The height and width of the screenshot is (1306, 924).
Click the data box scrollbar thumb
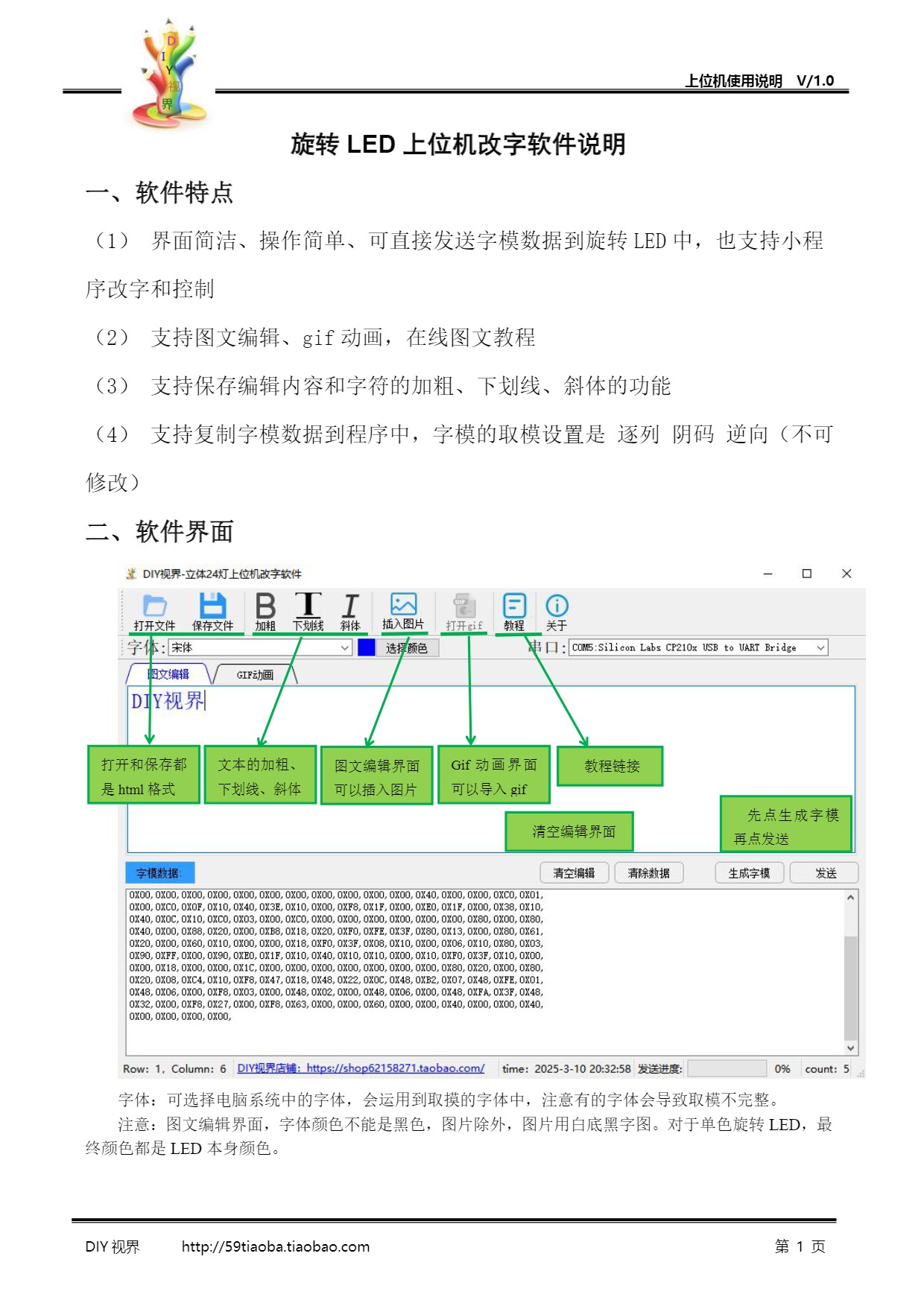click(850, 987)
